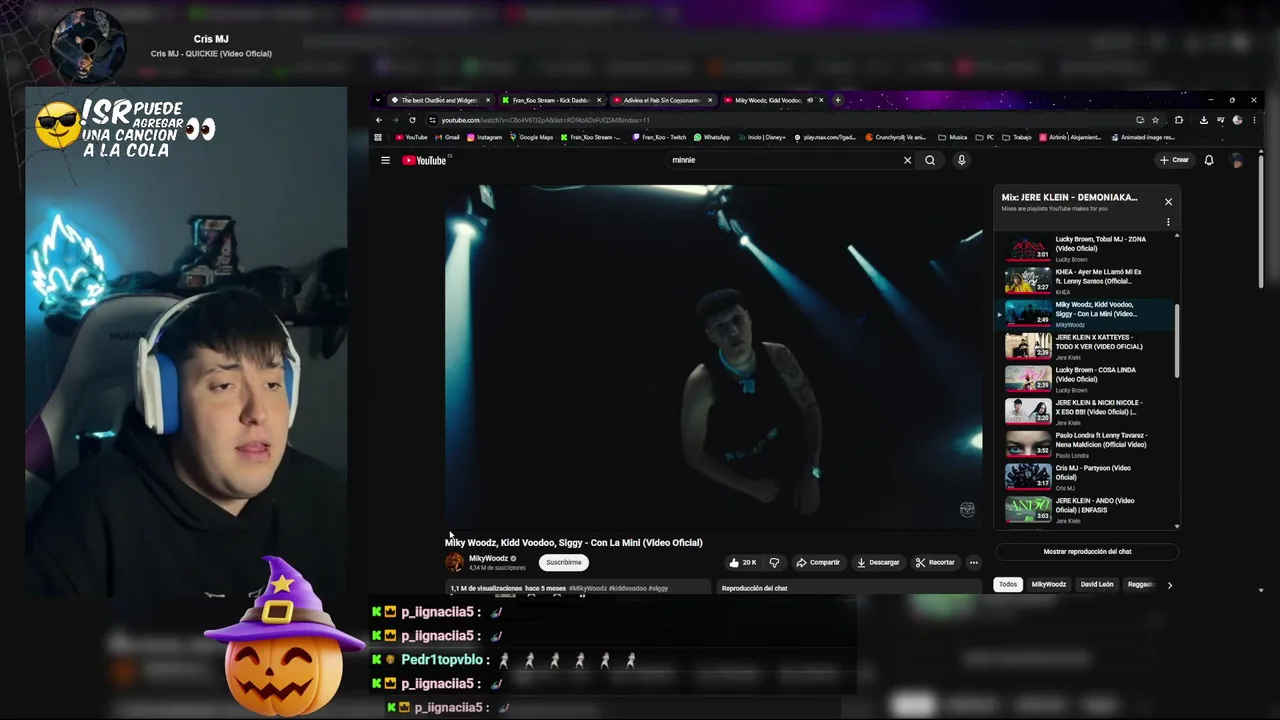Open MikyWoodz channel avatar
This screenshot has height=720, width=1280.
(454, 562)
